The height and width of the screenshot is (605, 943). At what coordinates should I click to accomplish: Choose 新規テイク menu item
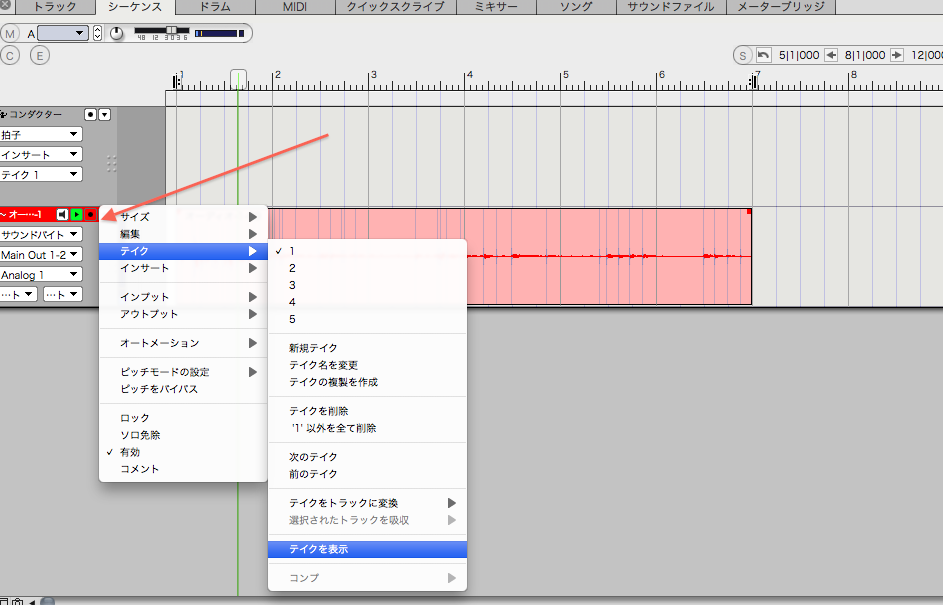pyautogui.click(x=367, y=348)
